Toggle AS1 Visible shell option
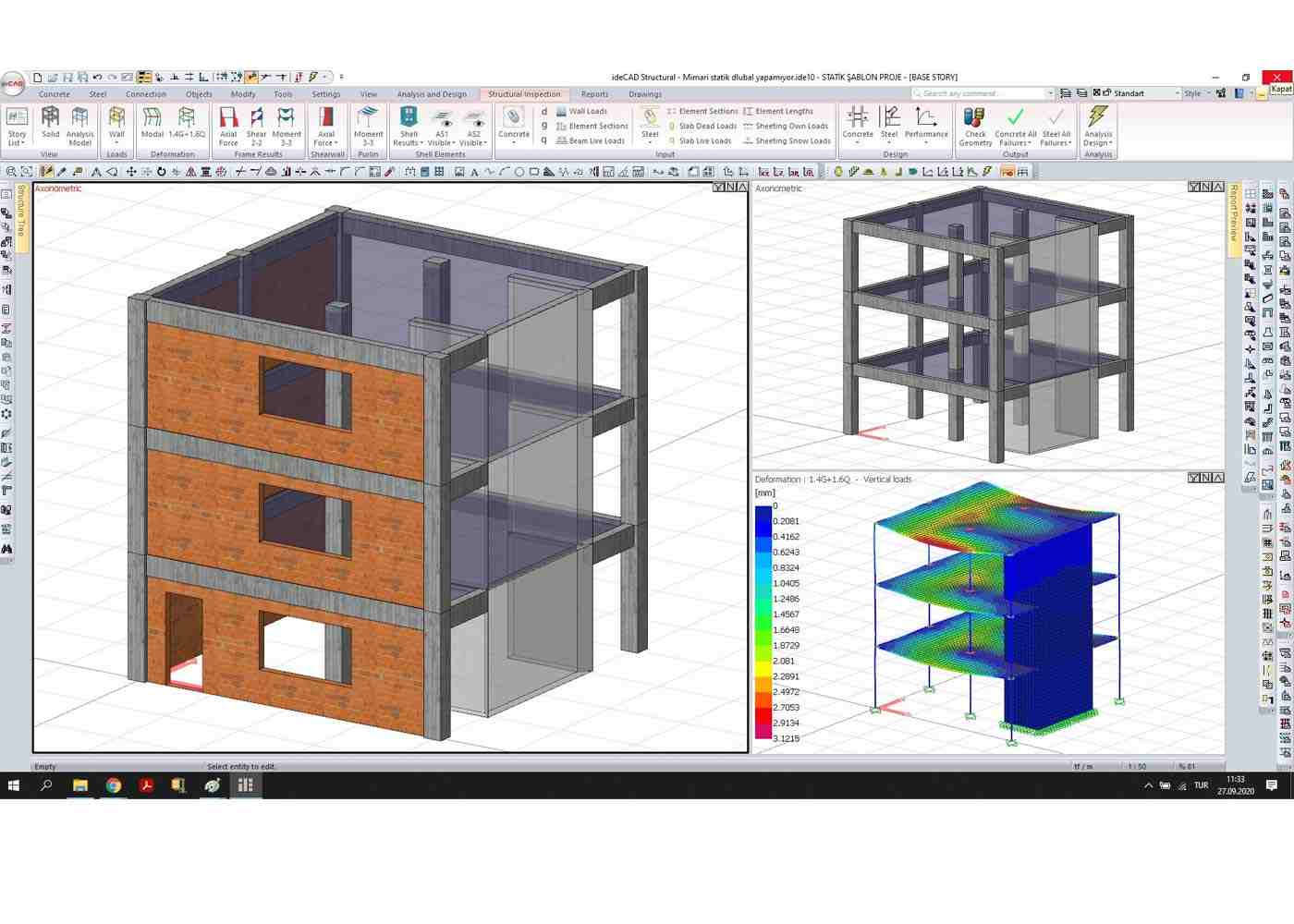Image resolution: width=1294 pixels, height=924 pixels. coord(442,126)
